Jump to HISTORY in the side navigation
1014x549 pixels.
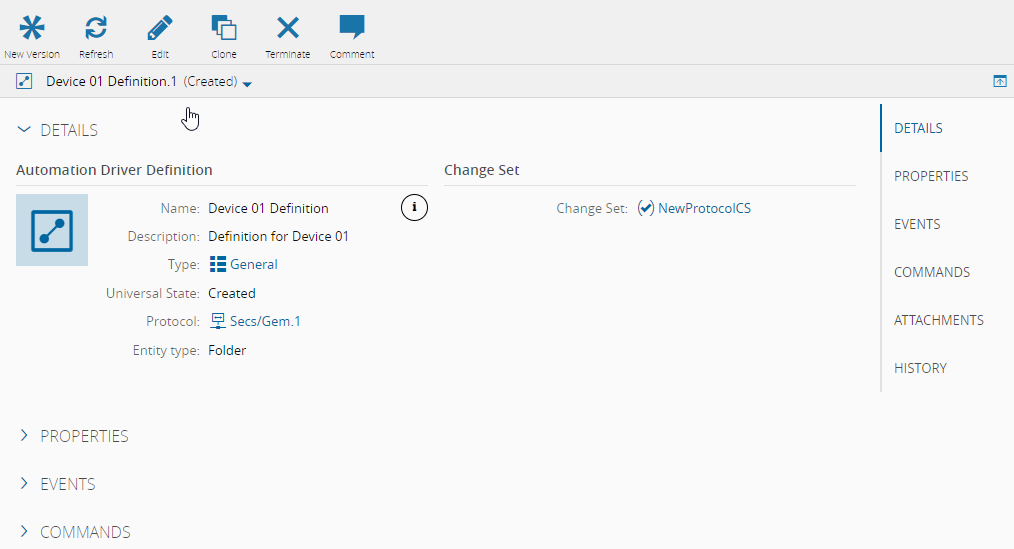[x=920, y=368]
